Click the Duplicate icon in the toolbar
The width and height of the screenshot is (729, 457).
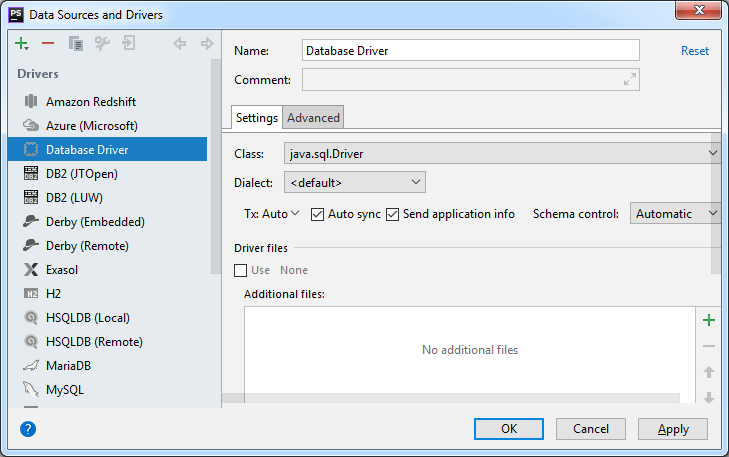pyautogui.click(x=75, y=44)
